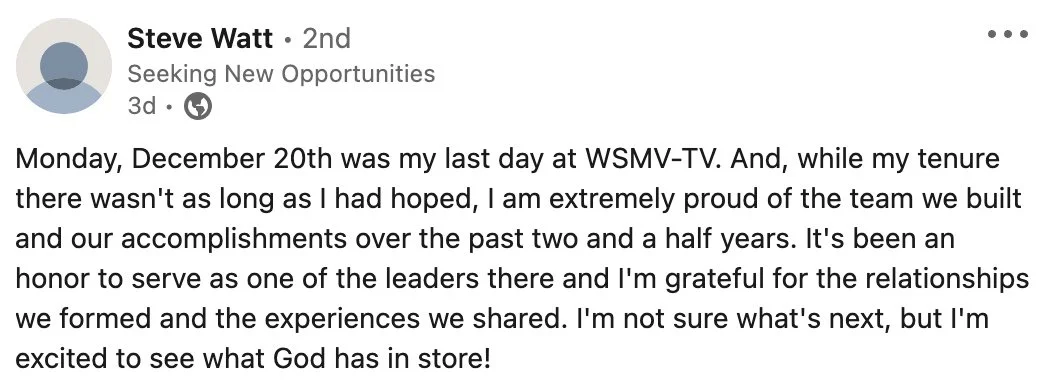Open the three-dot post options menu
The image size is (1060, 384).
pos(1008,33)
